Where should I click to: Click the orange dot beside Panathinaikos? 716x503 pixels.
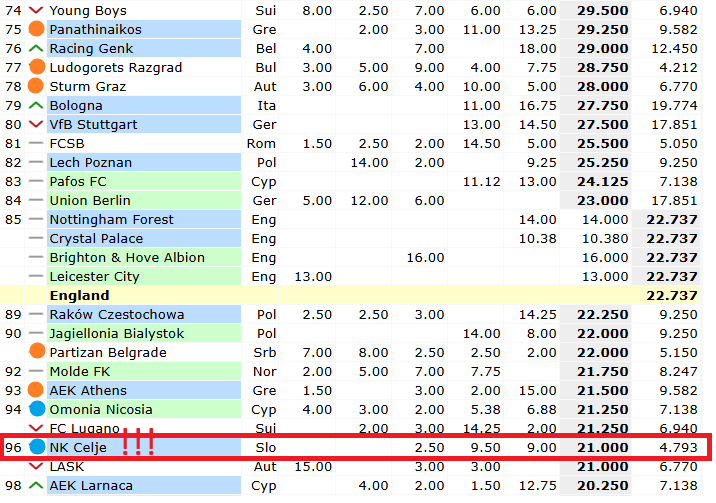[36, 29]
